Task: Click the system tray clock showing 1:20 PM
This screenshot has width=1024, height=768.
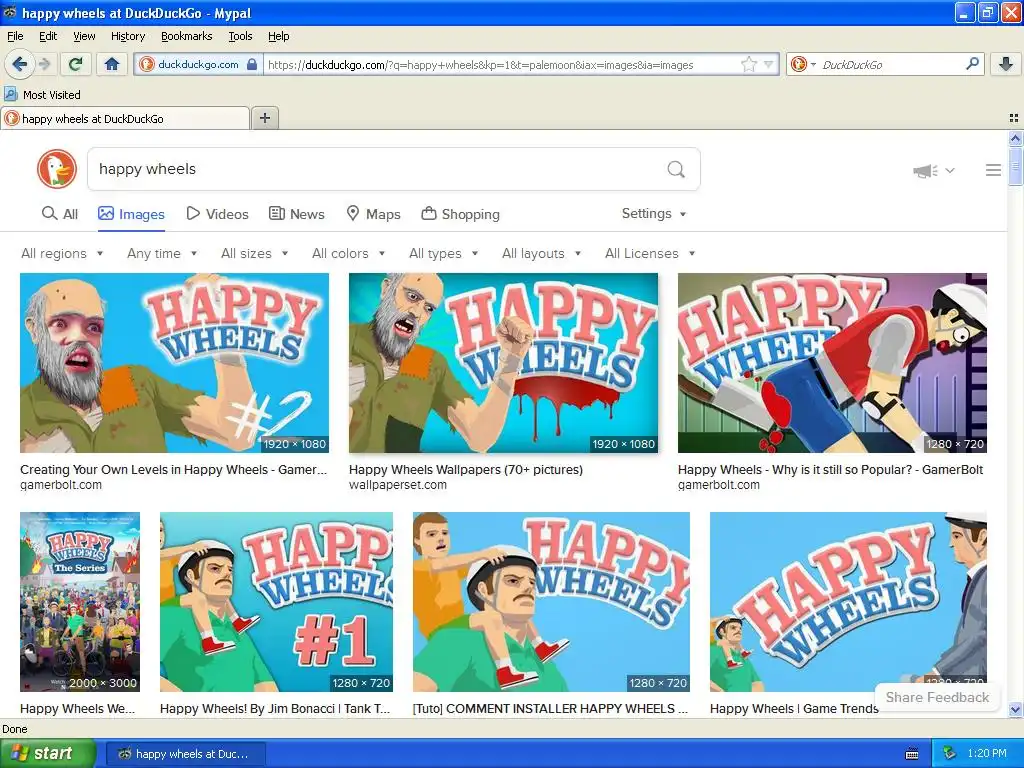Action: (x=987, y=754)
